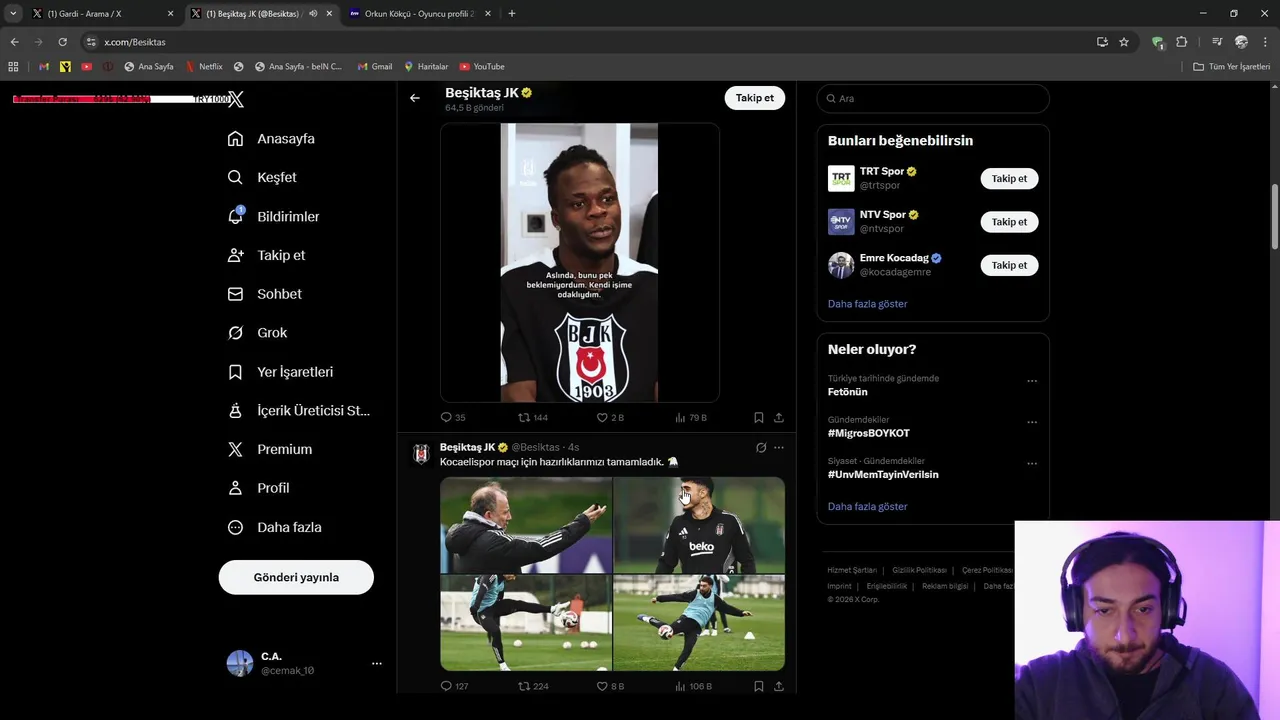1280x720 pixels.
Task: Follow TRT Spor
Action: 1009,179
